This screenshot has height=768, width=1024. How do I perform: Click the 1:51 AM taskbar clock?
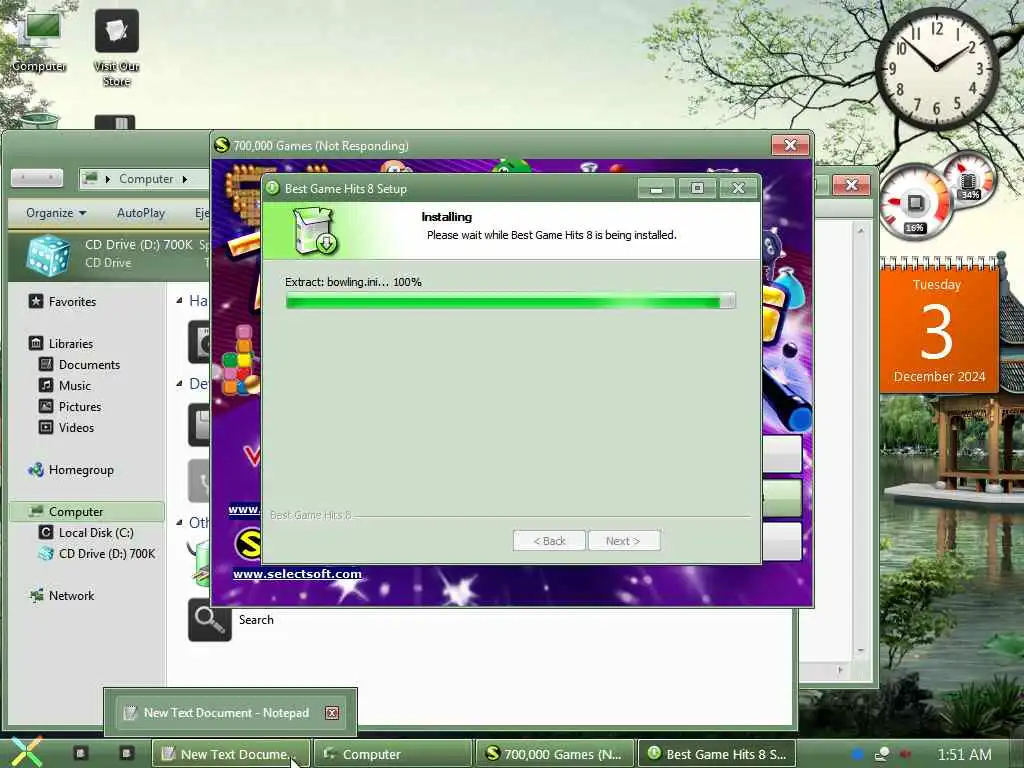tap(964, 754)
